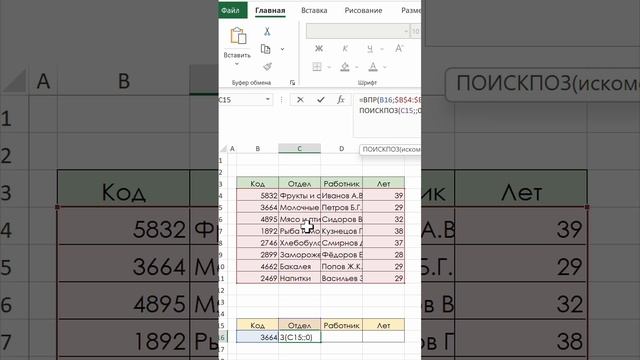The height and width of the screenshot is (360, 640).
Task: Switch to the Главная tab
Action: [x=270, y=10]
